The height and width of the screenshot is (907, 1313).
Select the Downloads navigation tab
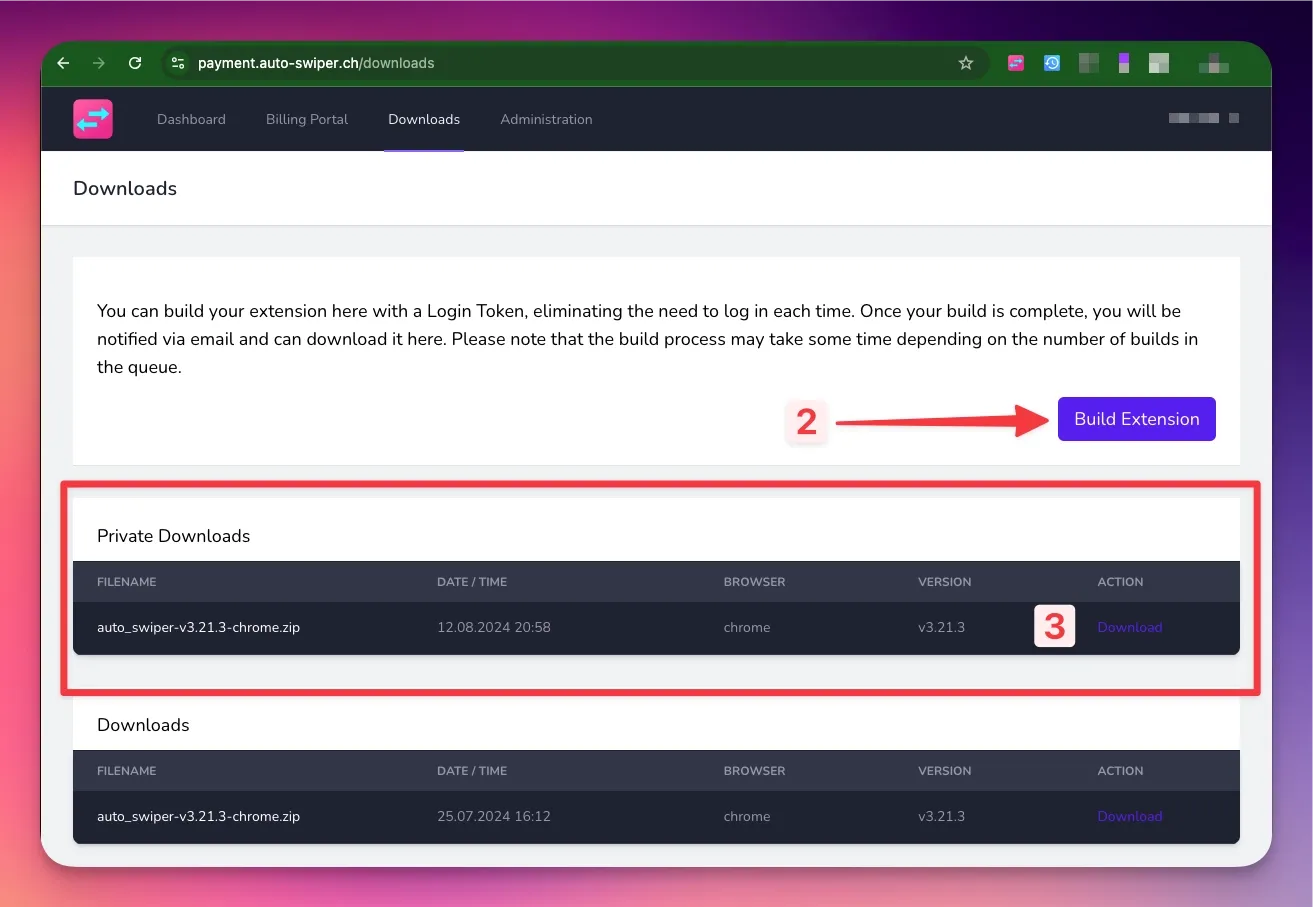pyautogui.click(x=424, y=119)
